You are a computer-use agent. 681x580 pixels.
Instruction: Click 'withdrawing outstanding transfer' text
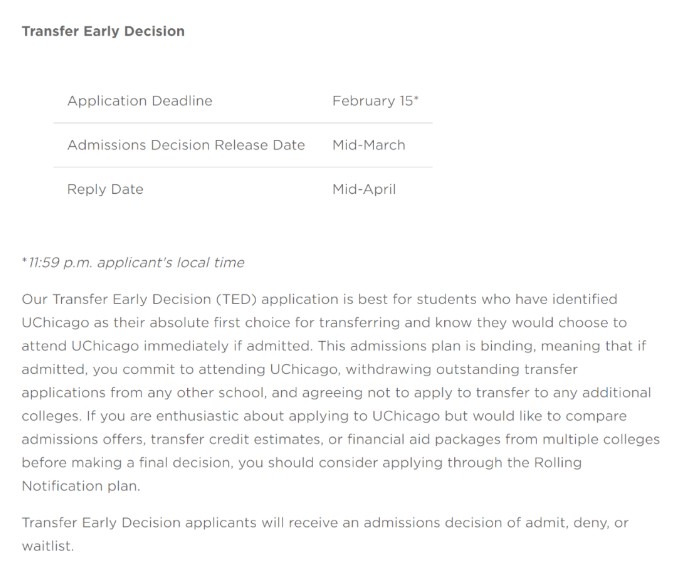(462, 369)
